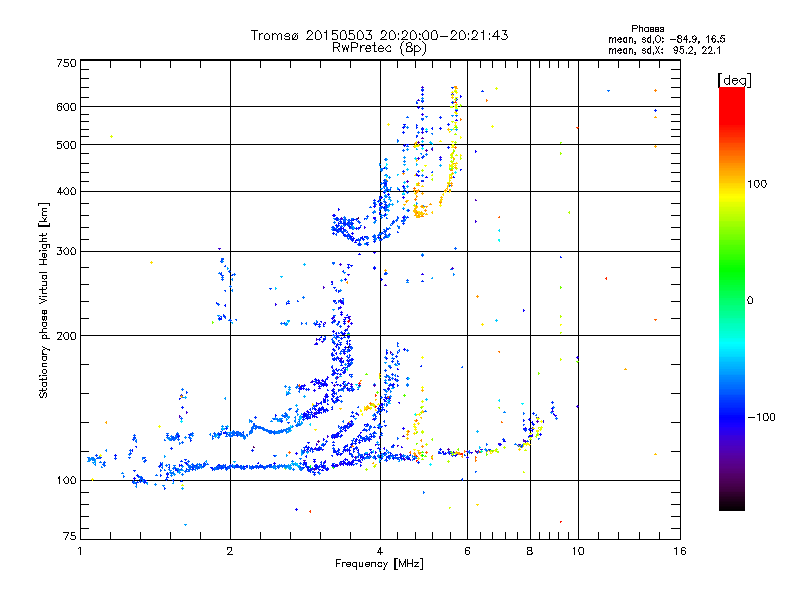
Task: Click the x-axis tick label "10"
Action: tap(578, 551)
